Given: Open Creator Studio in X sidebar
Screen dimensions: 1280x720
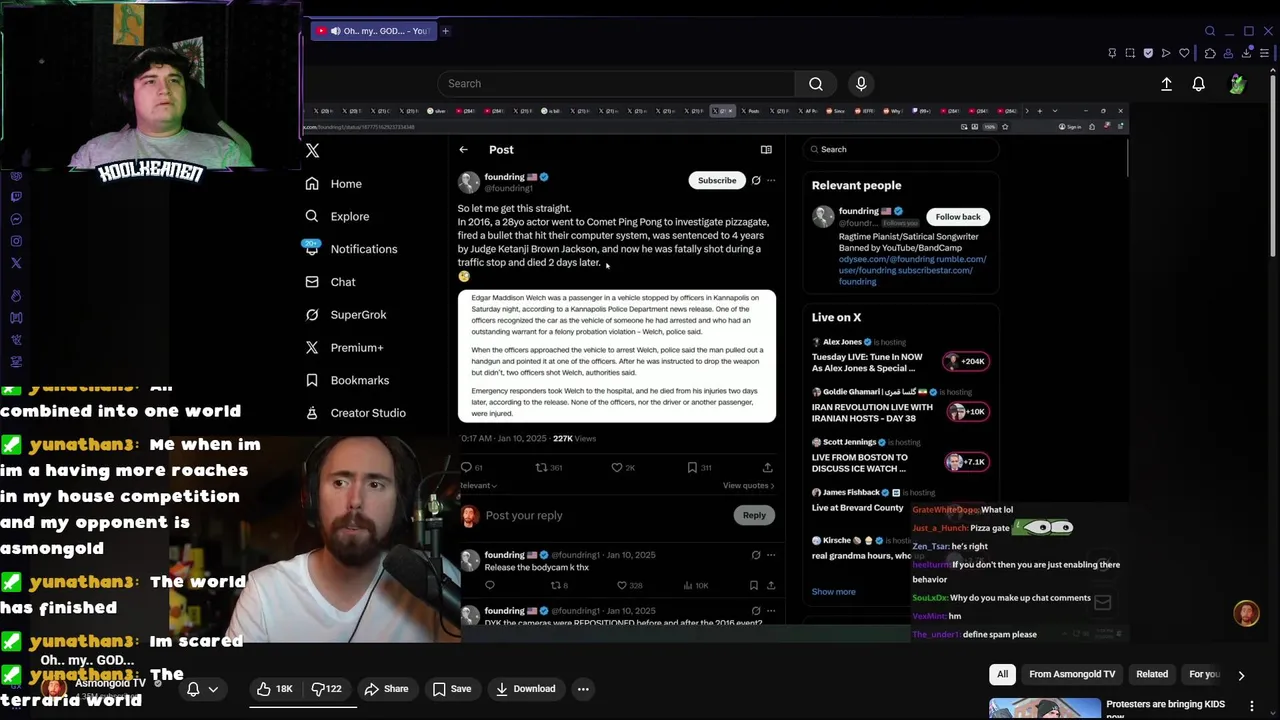Looking at the screenshot, I should pyautogui.click(x=356, y=413).
